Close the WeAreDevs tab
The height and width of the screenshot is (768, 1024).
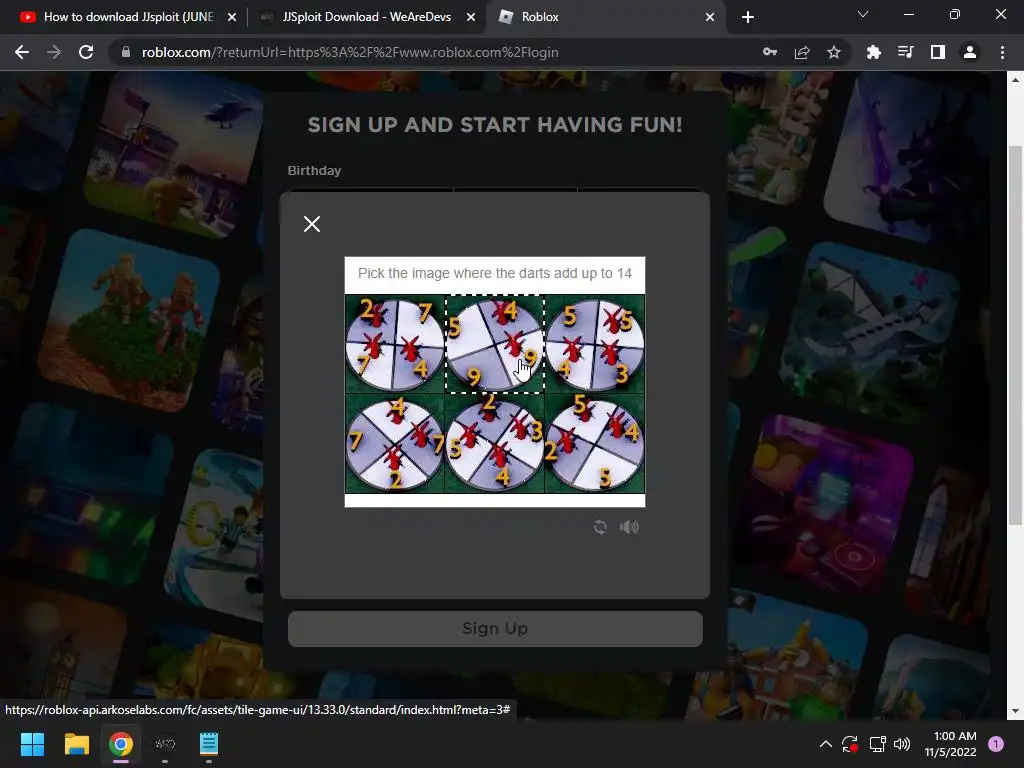coord(471,17)
